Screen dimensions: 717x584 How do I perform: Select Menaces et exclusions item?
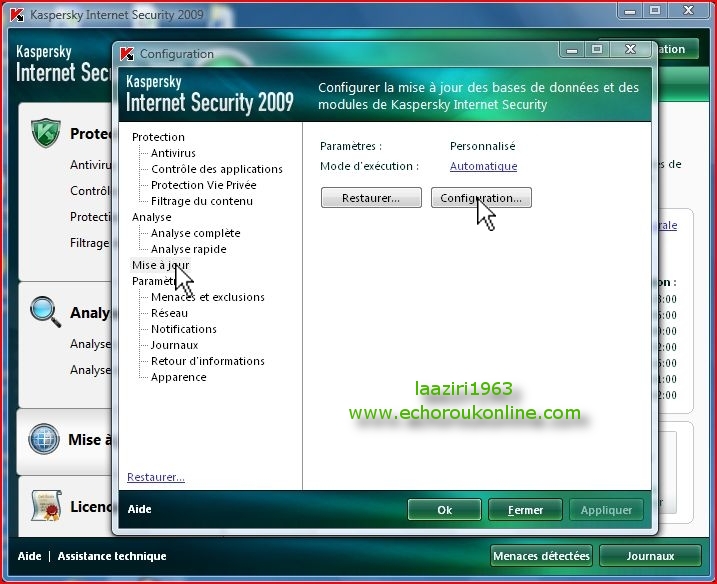click(207, 297)
